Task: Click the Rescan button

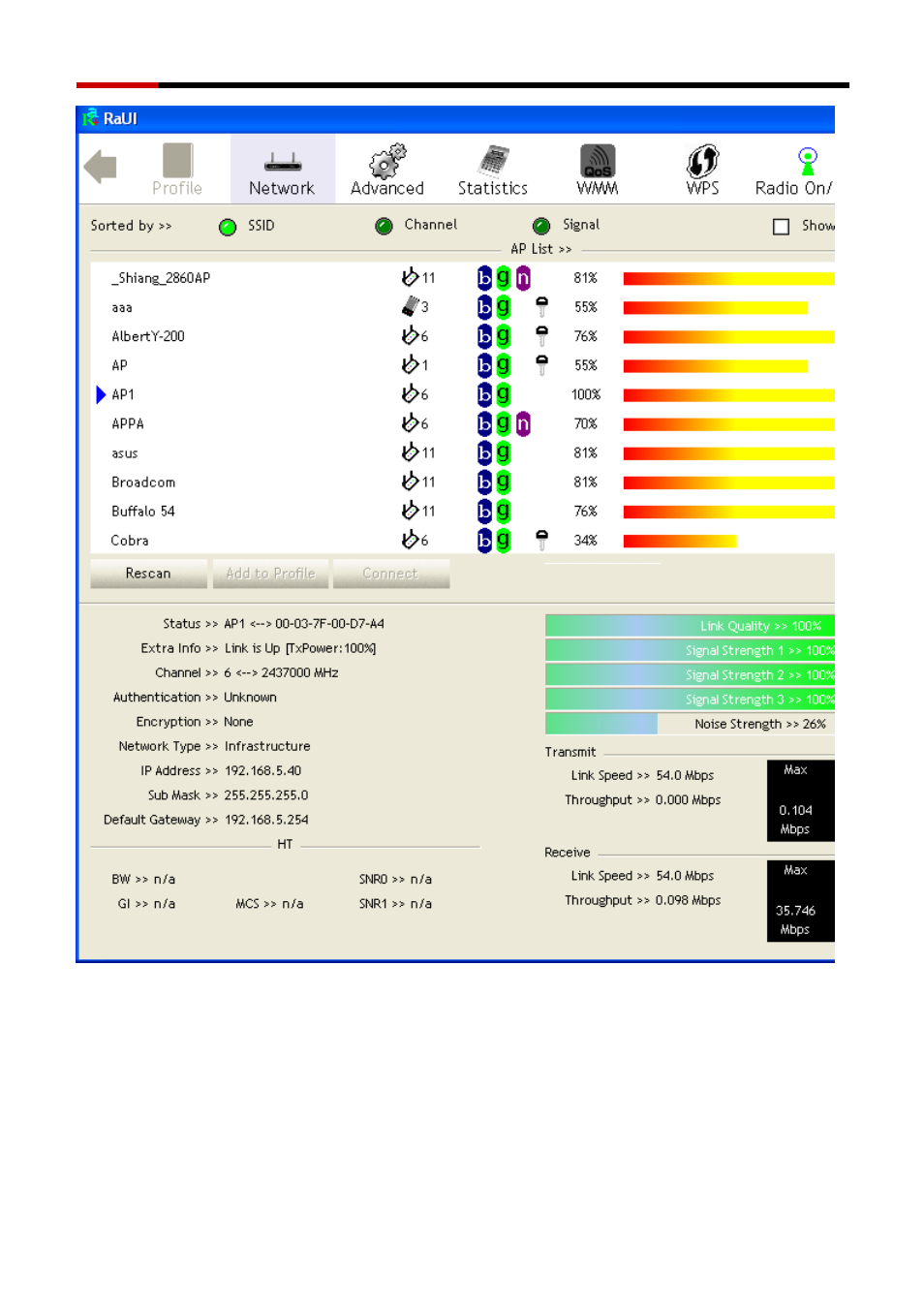Action: pos(148,574)
